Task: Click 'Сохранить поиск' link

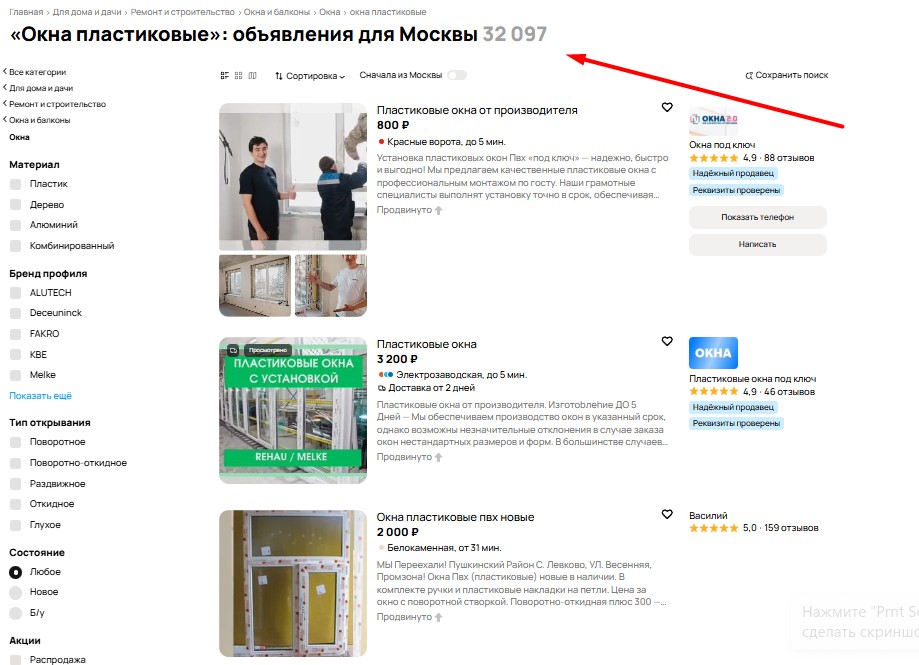Action: pos(787,75)
